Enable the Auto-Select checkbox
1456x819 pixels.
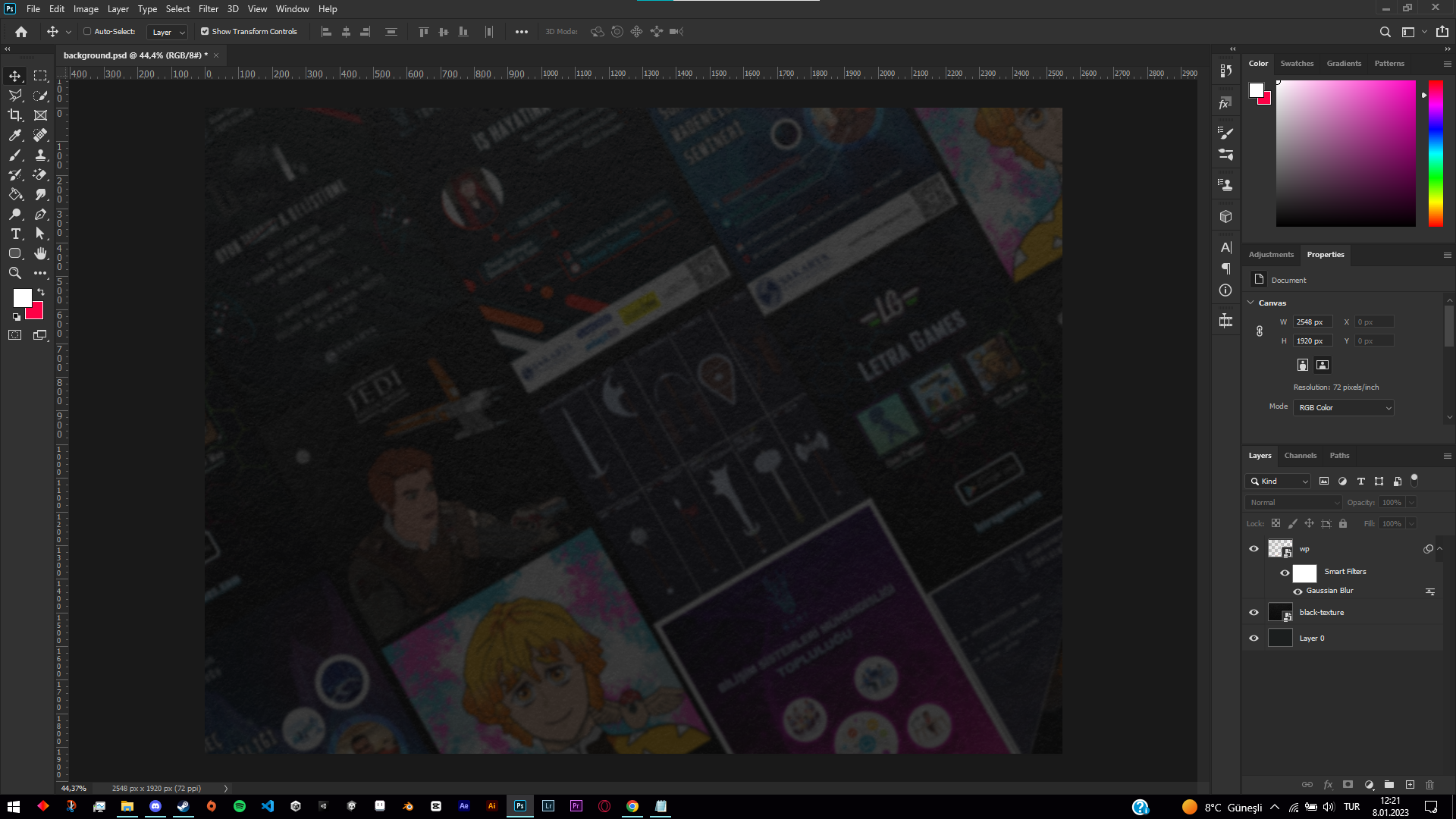point(87,32)
